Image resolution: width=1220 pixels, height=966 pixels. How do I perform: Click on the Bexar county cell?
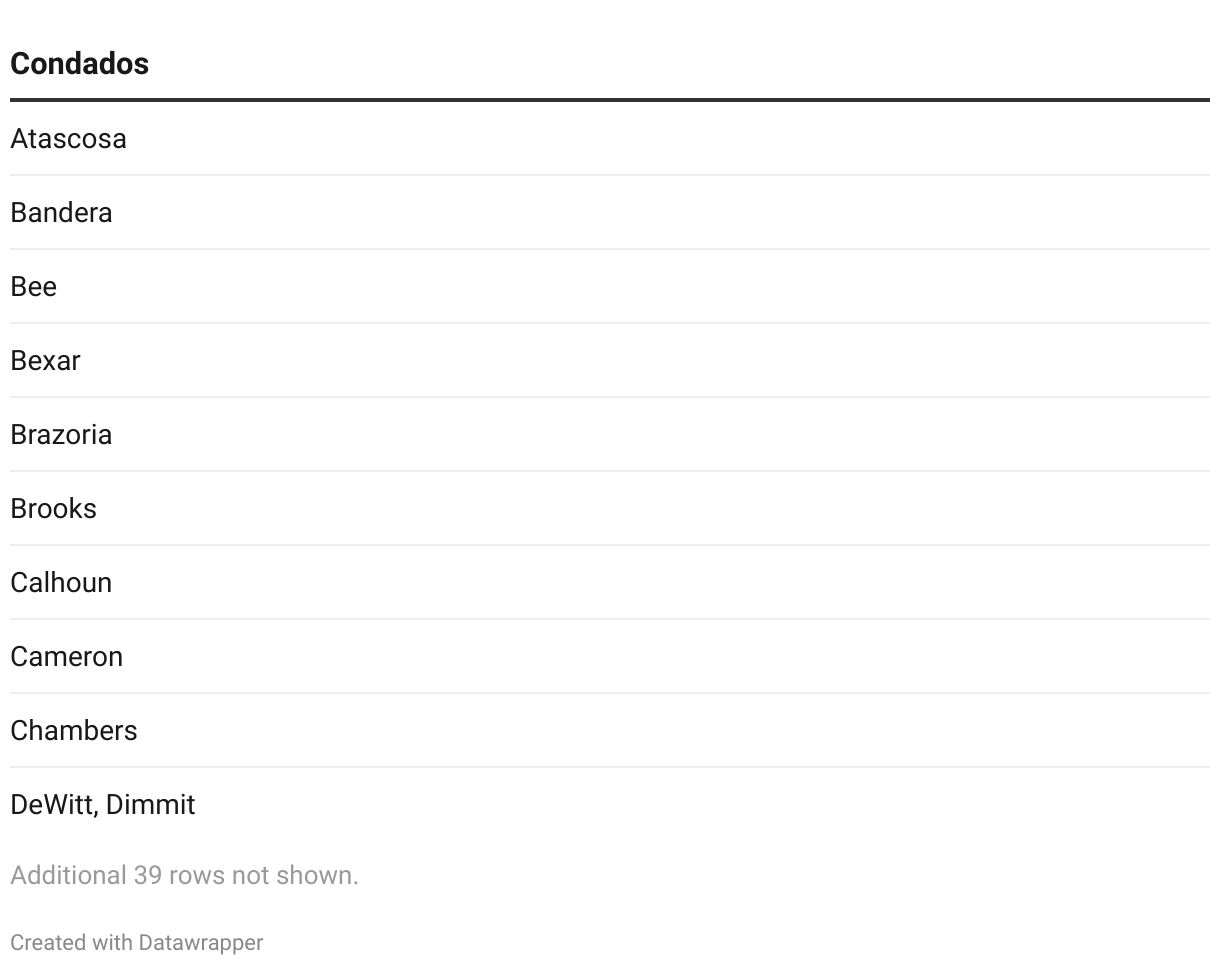click(x=45, y=361)
